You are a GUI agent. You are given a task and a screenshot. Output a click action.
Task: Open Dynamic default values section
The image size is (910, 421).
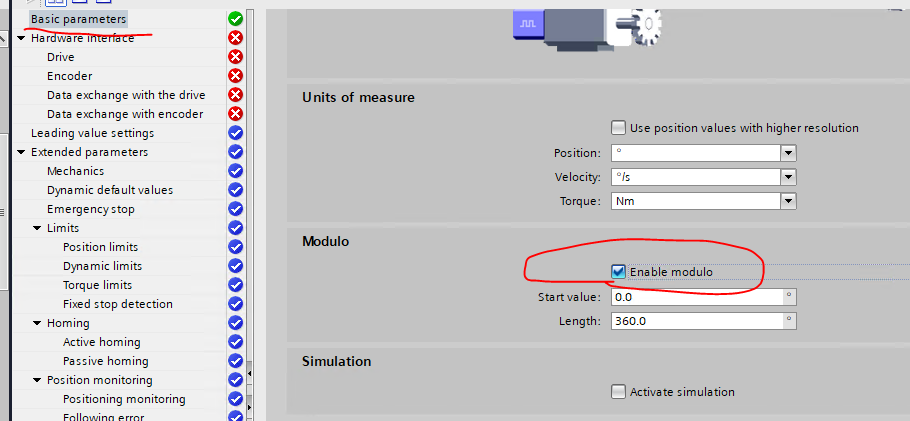109,190
